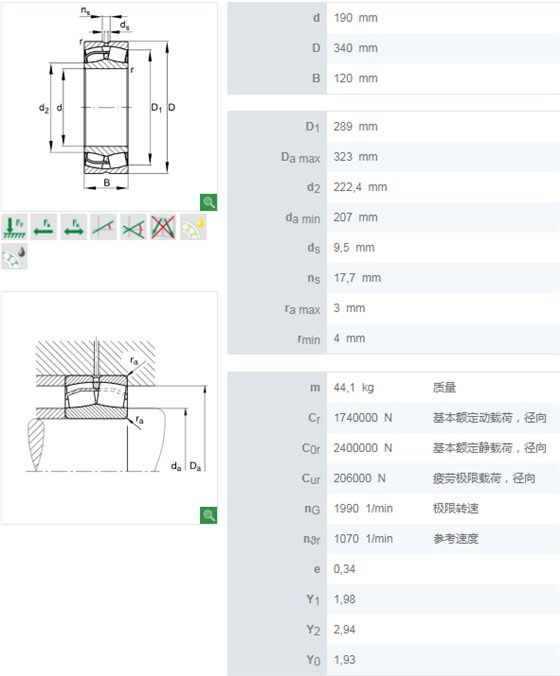Click the crossed-out red and green arrows icon
This screenshot has height=676, width=560.
pyautogui.click(x=163, y=227)
